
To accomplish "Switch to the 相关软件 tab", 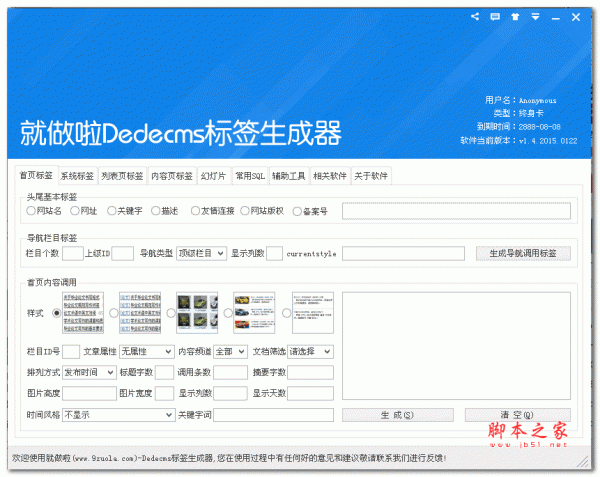I will coord(330,176).
